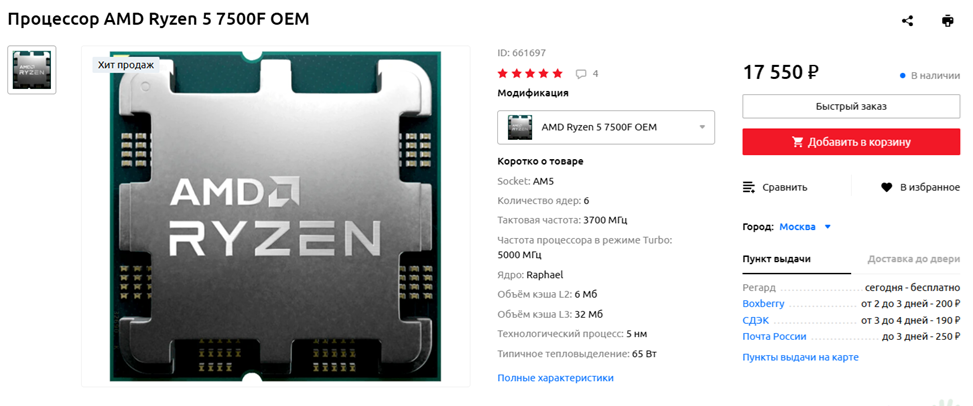Open the Полные характеристики link
Image resolution: width=973 pixels, height=406 pixels.
coord(555,378)
